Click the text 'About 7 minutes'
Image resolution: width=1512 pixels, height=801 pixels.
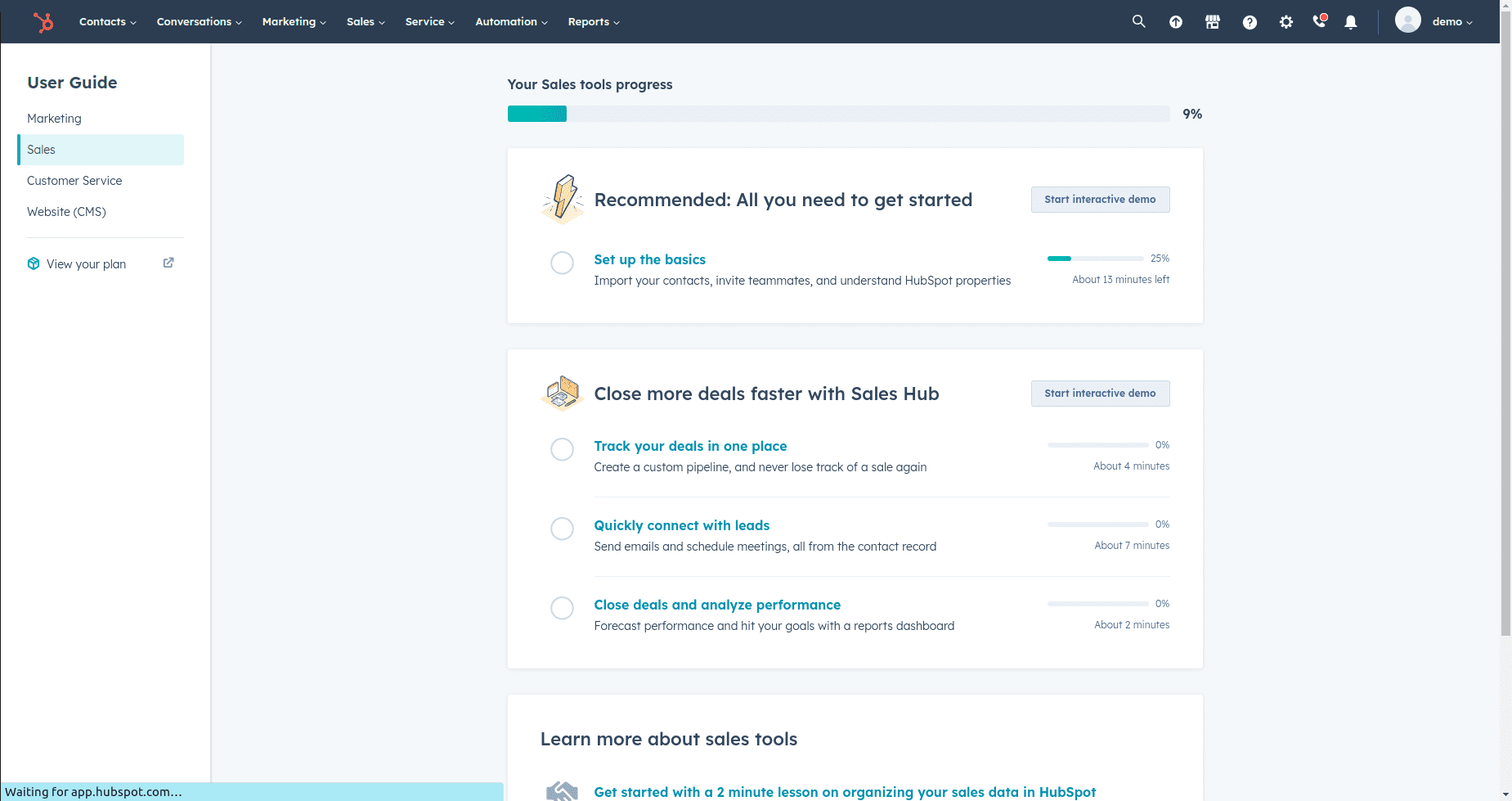click(1132, 546)
